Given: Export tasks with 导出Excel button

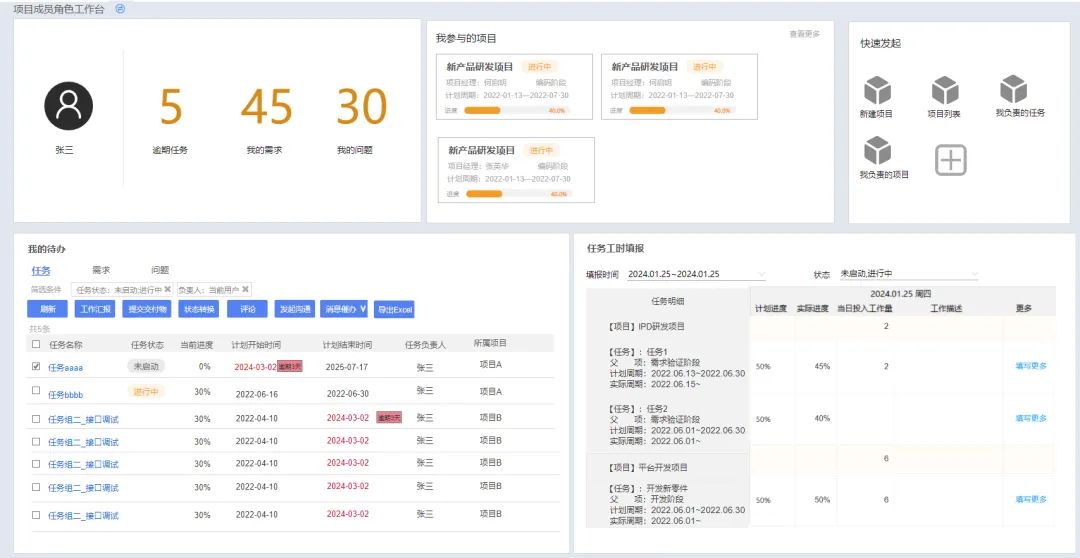Looking at the screenshot, I should tap(395, 310).
